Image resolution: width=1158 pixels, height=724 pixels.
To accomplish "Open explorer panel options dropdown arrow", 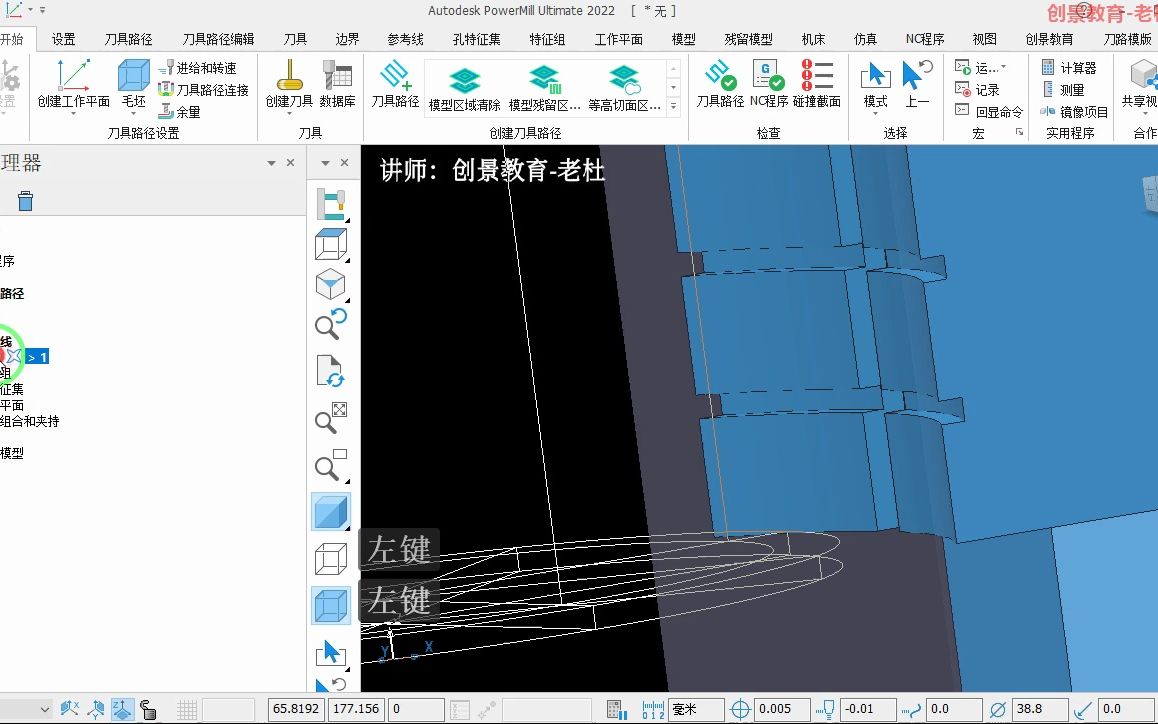I will [x=271, y=163].
